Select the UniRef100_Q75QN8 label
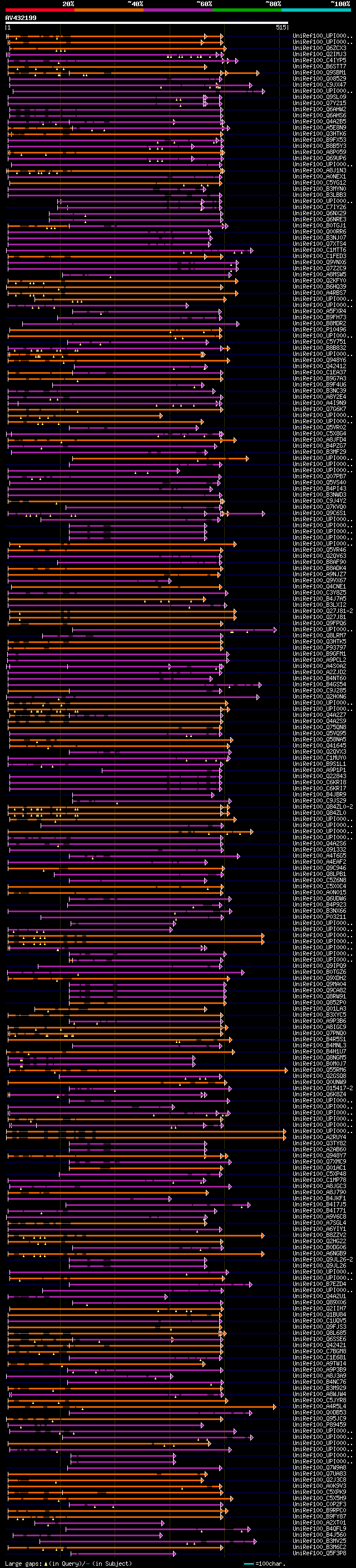Viewport: 356px width, 1568px height. [319, 728]
